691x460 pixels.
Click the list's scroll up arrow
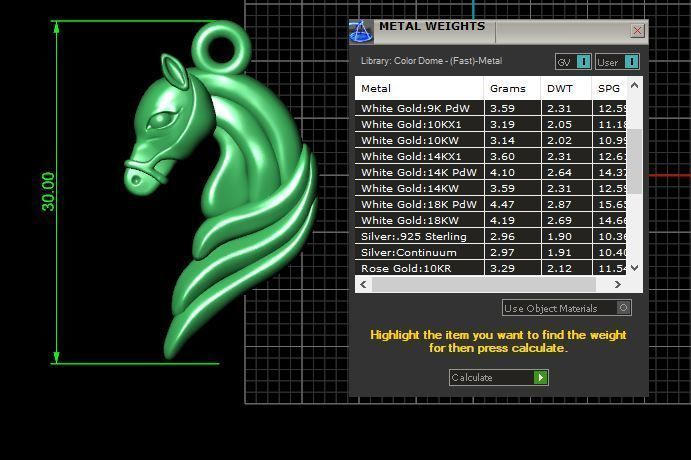point(635,85)
